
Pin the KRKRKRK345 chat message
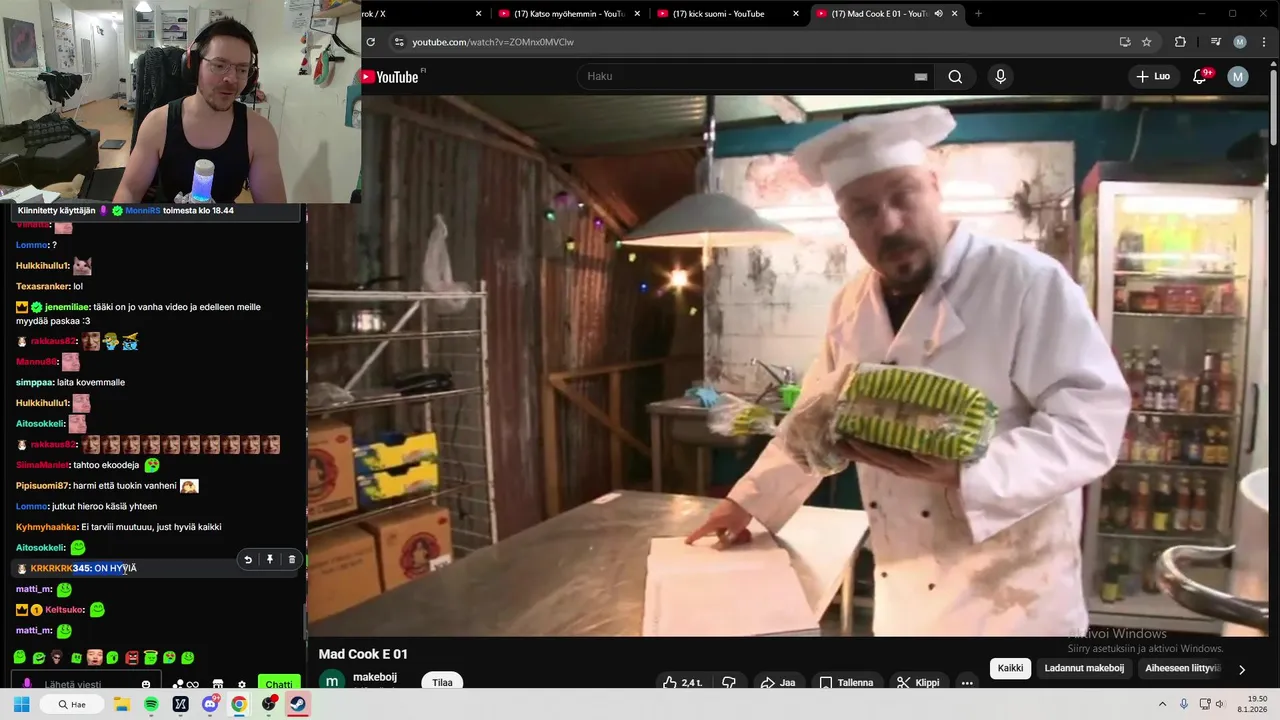270,560
